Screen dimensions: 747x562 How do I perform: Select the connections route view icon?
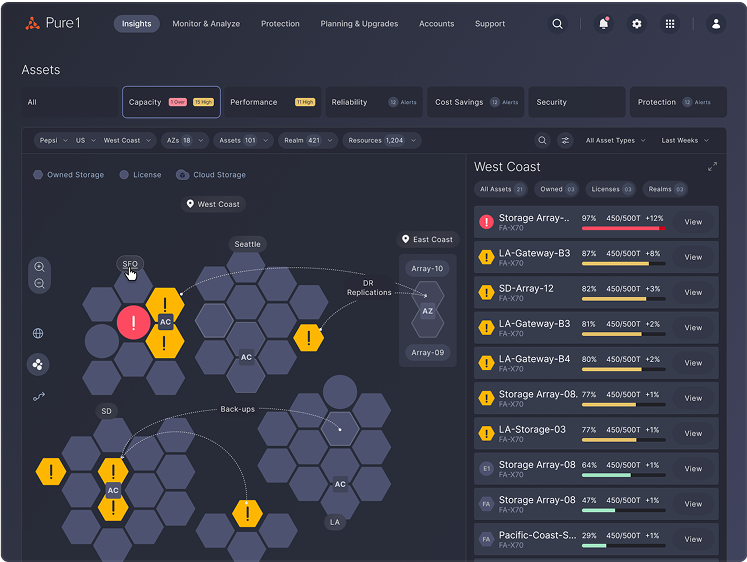[39, 396]
